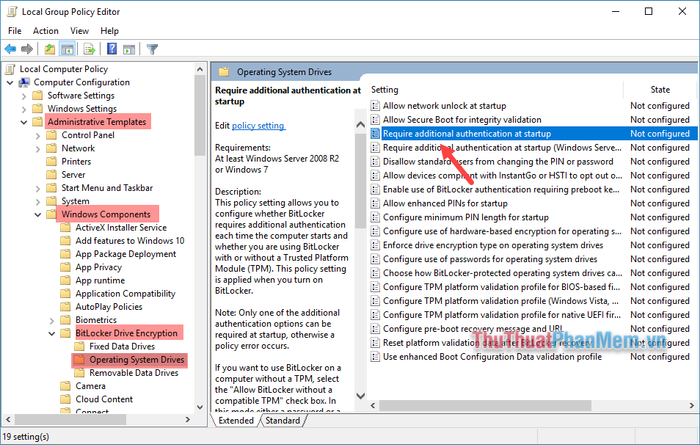Click the Computer Configuration node icon
The height and width of the screenshot is (445, 700).
coord(24,83)
